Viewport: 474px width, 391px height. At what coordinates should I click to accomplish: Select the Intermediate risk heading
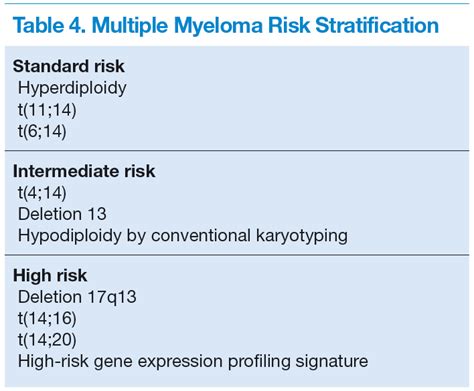84,171
